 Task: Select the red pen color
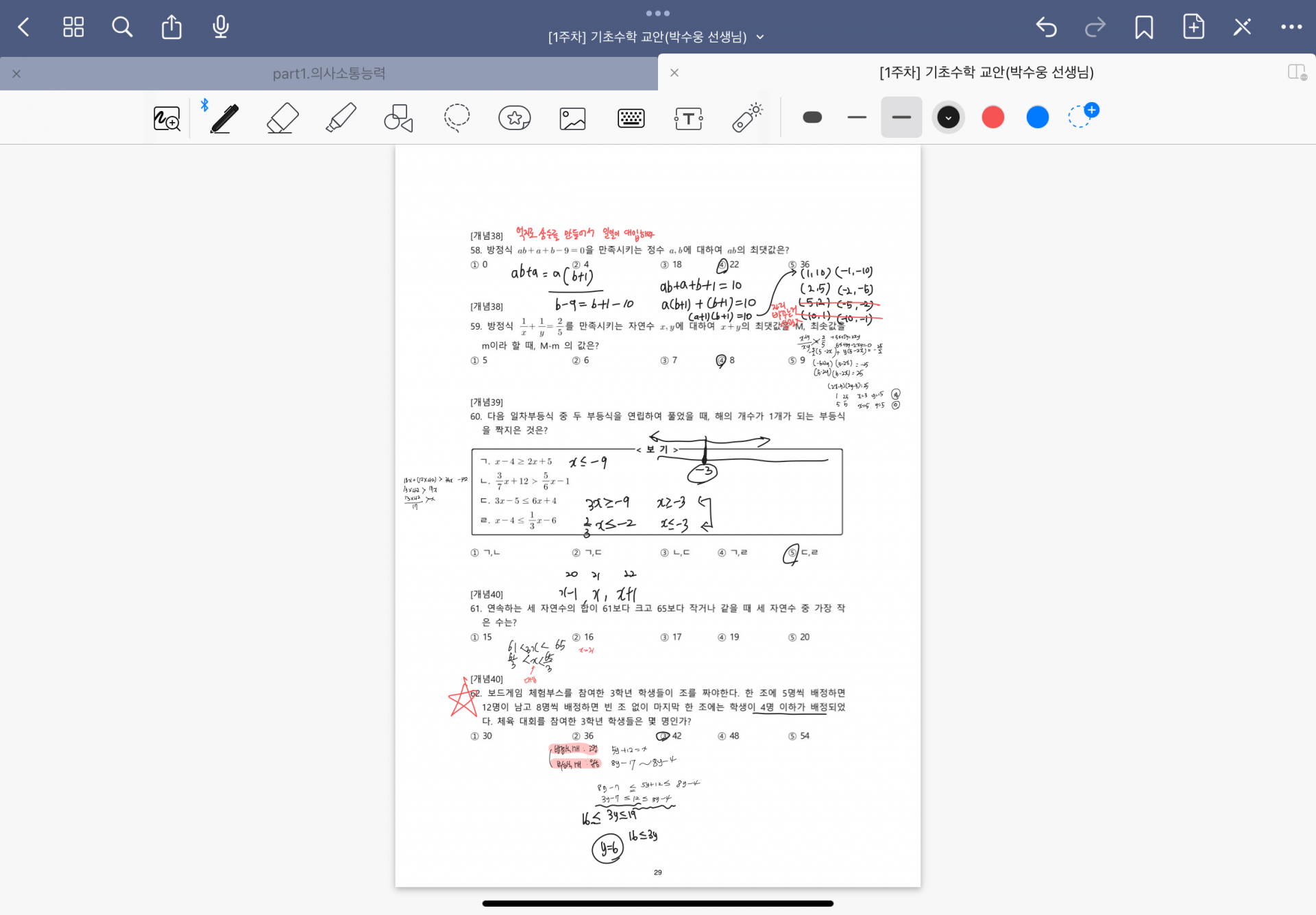coord(992,117)
